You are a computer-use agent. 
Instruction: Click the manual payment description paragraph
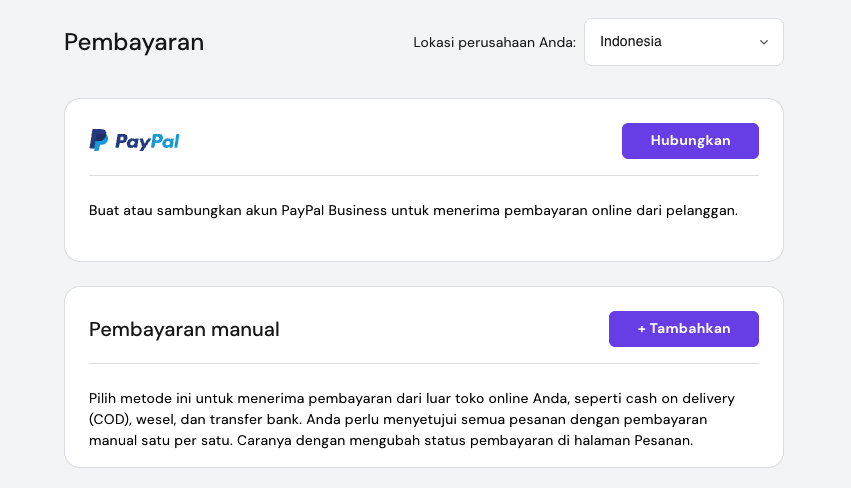pyautogui.click(x=412, y=419)
